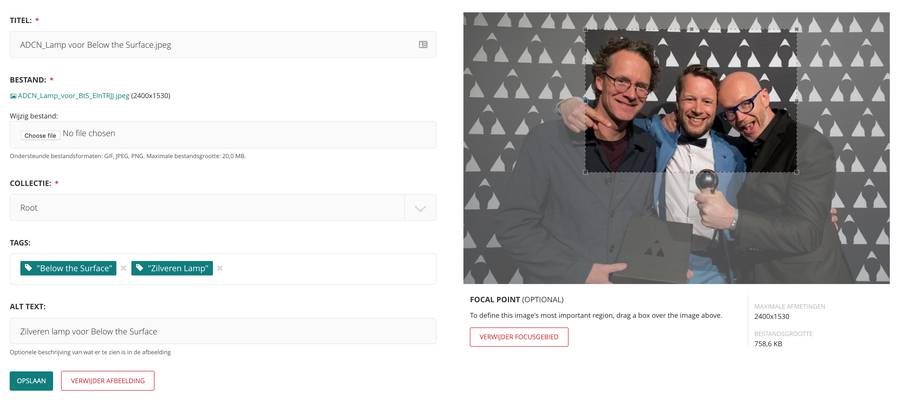
Task: Expand the Collectie dropdown chevron
Action: tap(420, 208)
